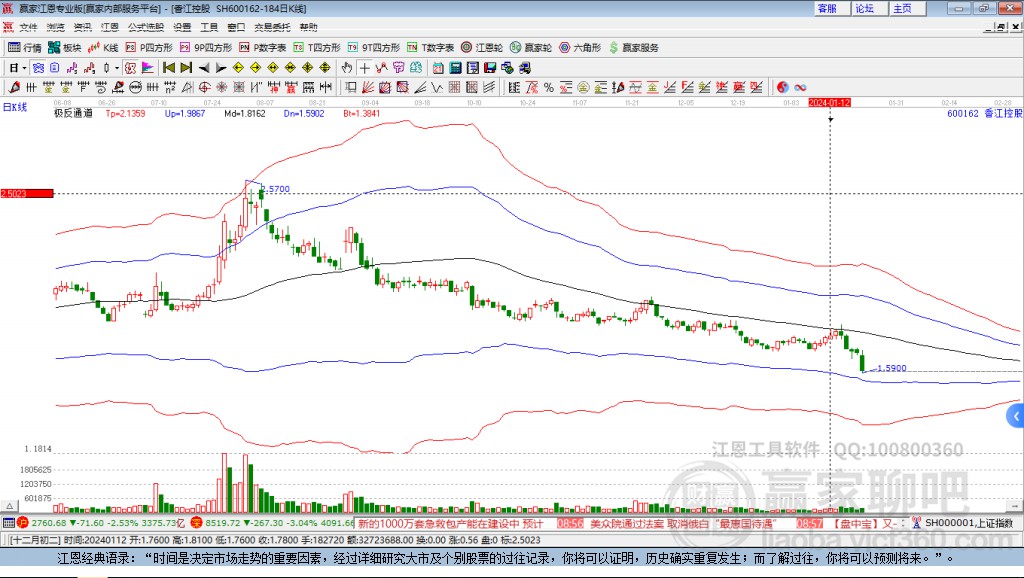Select the red fan lines tool
Screen dimensions: 1024x578
(x=368, y=88)
